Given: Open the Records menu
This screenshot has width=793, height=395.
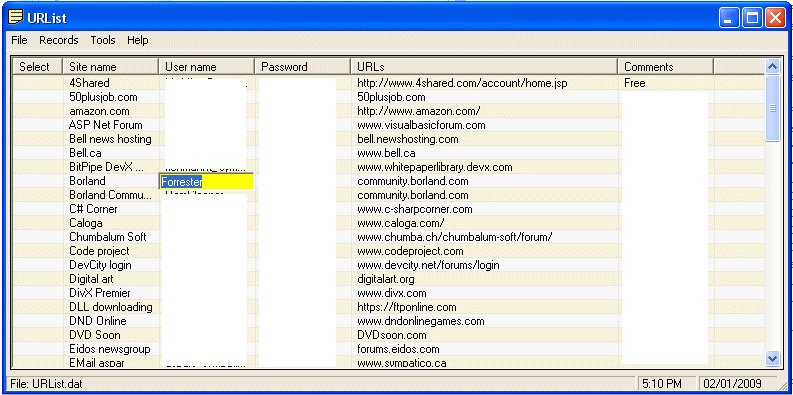Looking at the screenshot, I should coord(59,40).
